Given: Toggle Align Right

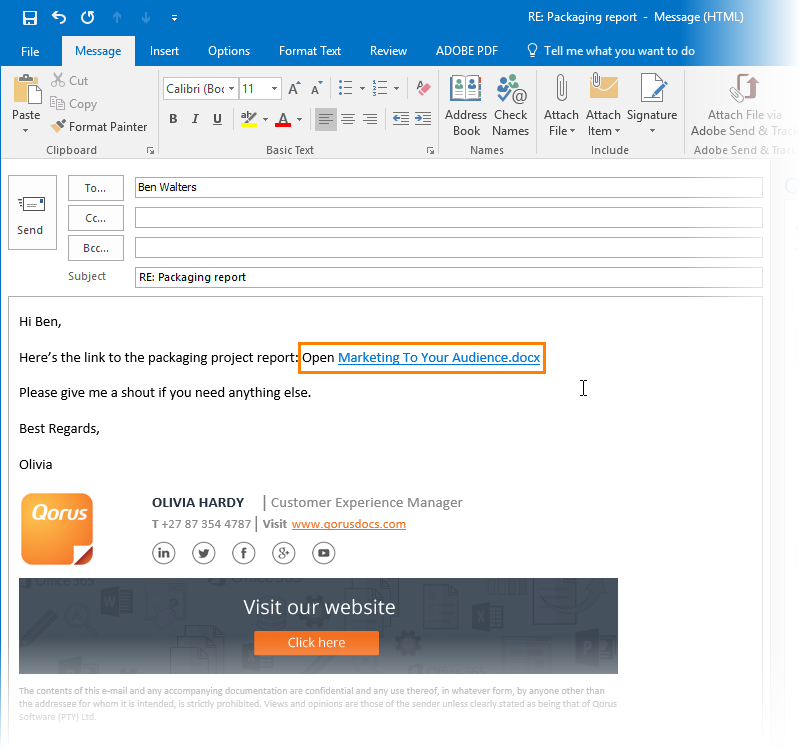Looking at the screenshot, I should click(370, 119).
